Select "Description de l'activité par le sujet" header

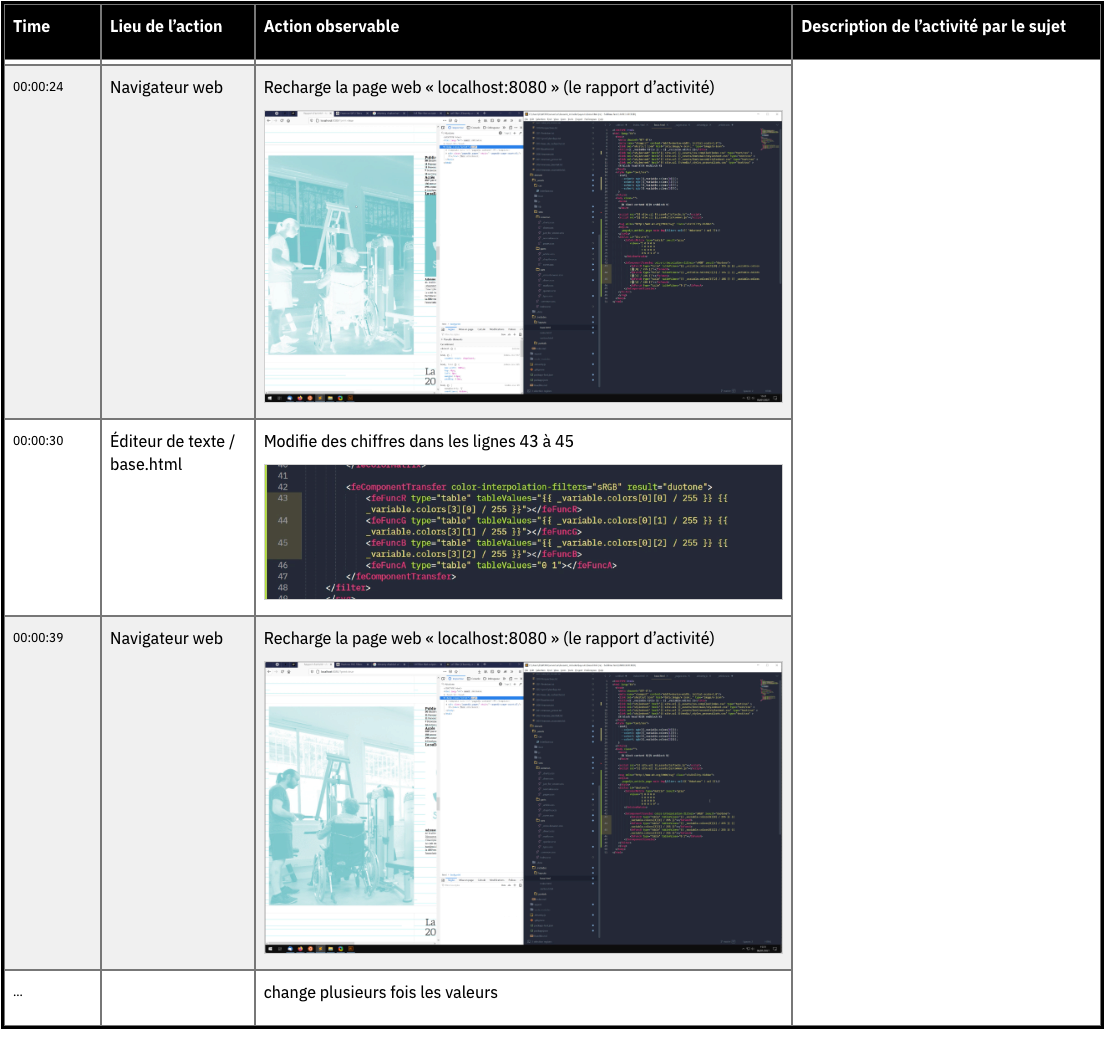[933, 27]
